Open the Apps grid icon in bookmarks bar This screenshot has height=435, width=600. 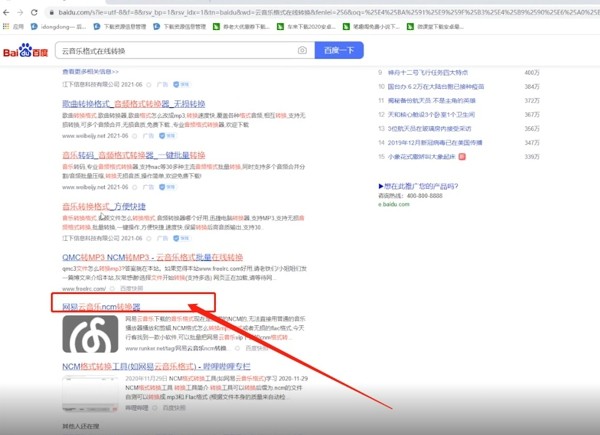pyautogui.click(x=6, y=26)
